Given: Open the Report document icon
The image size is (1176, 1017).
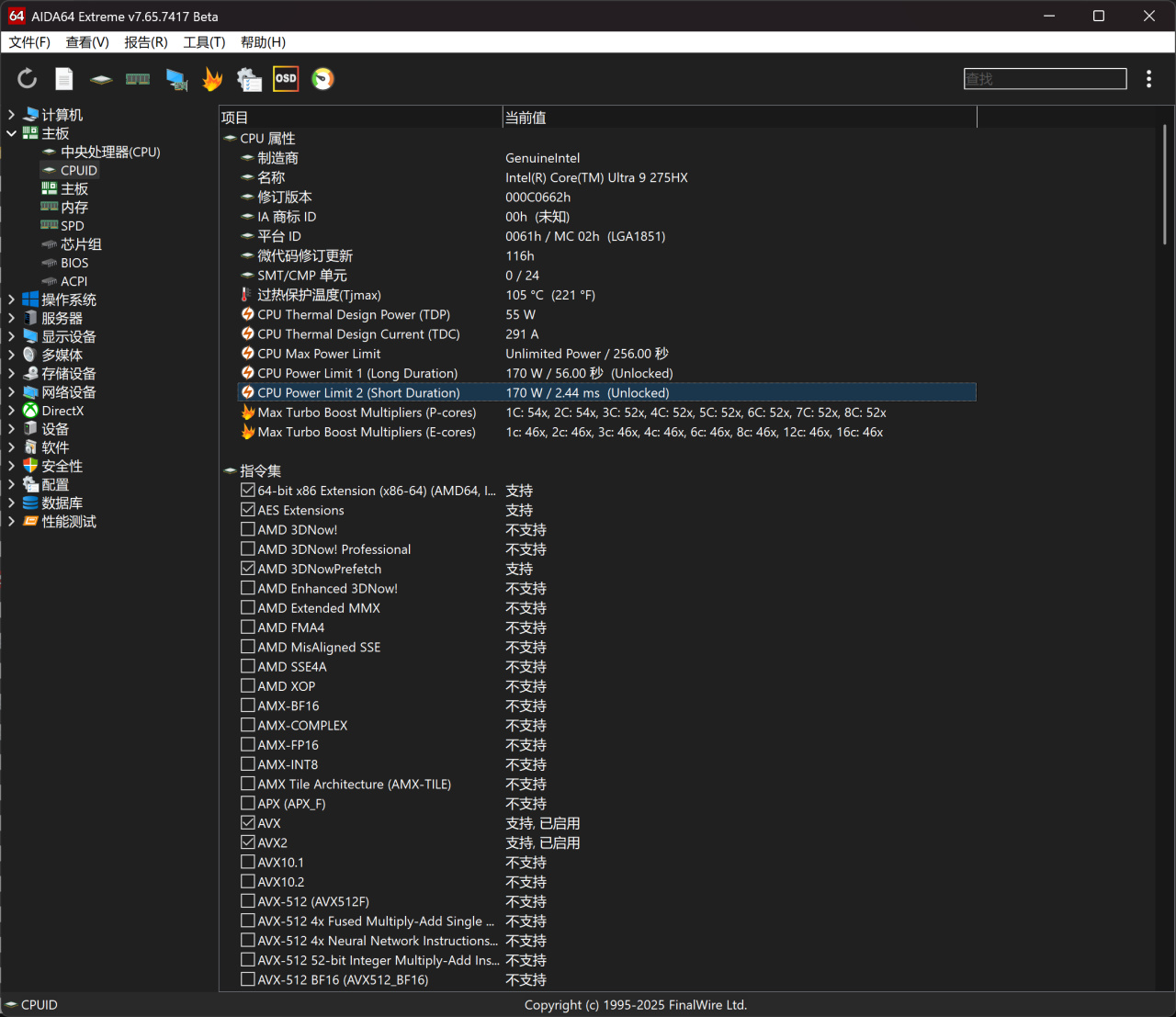Looking at the screenshot, I should point(64,79).
